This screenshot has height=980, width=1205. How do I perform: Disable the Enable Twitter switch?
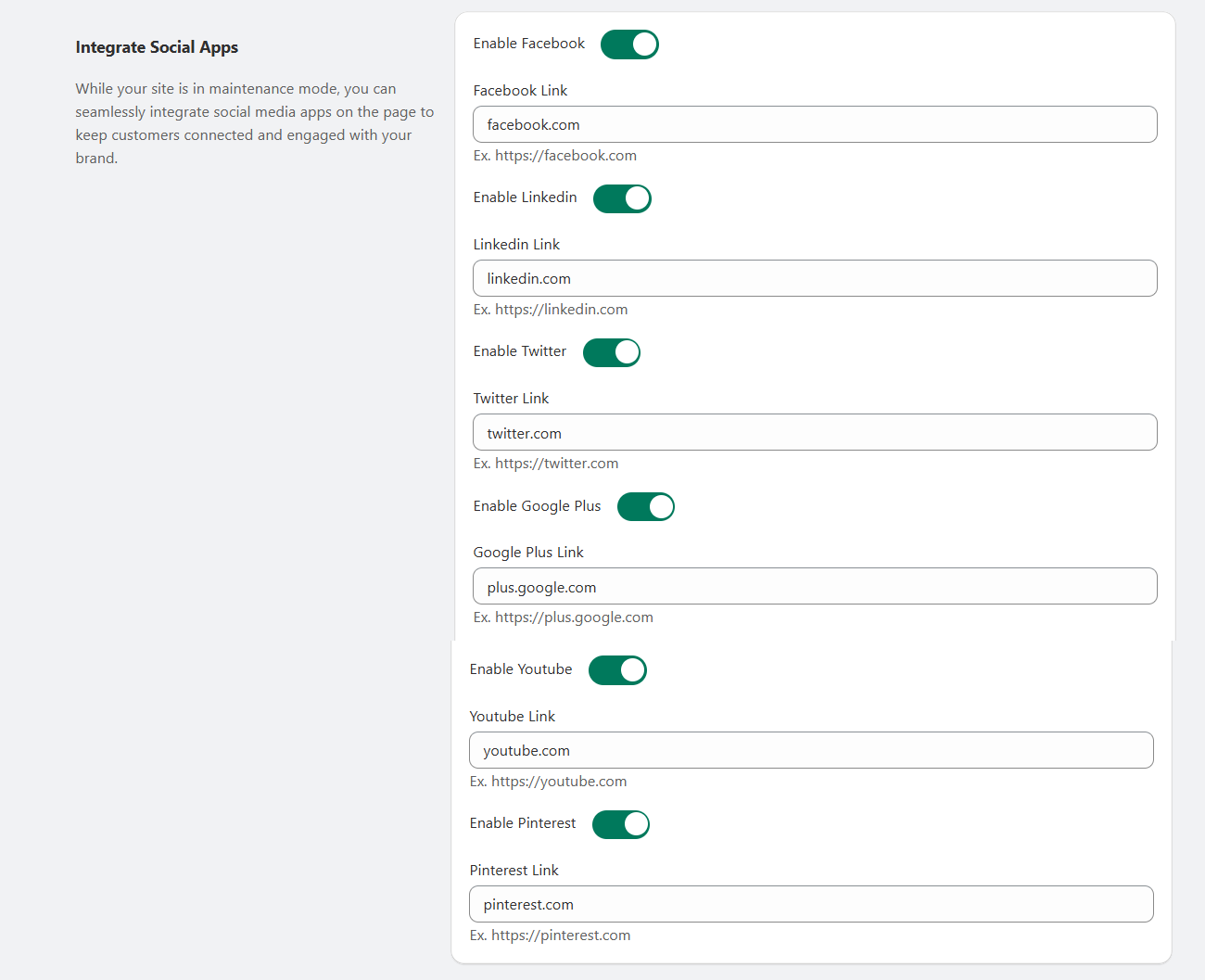612,352
